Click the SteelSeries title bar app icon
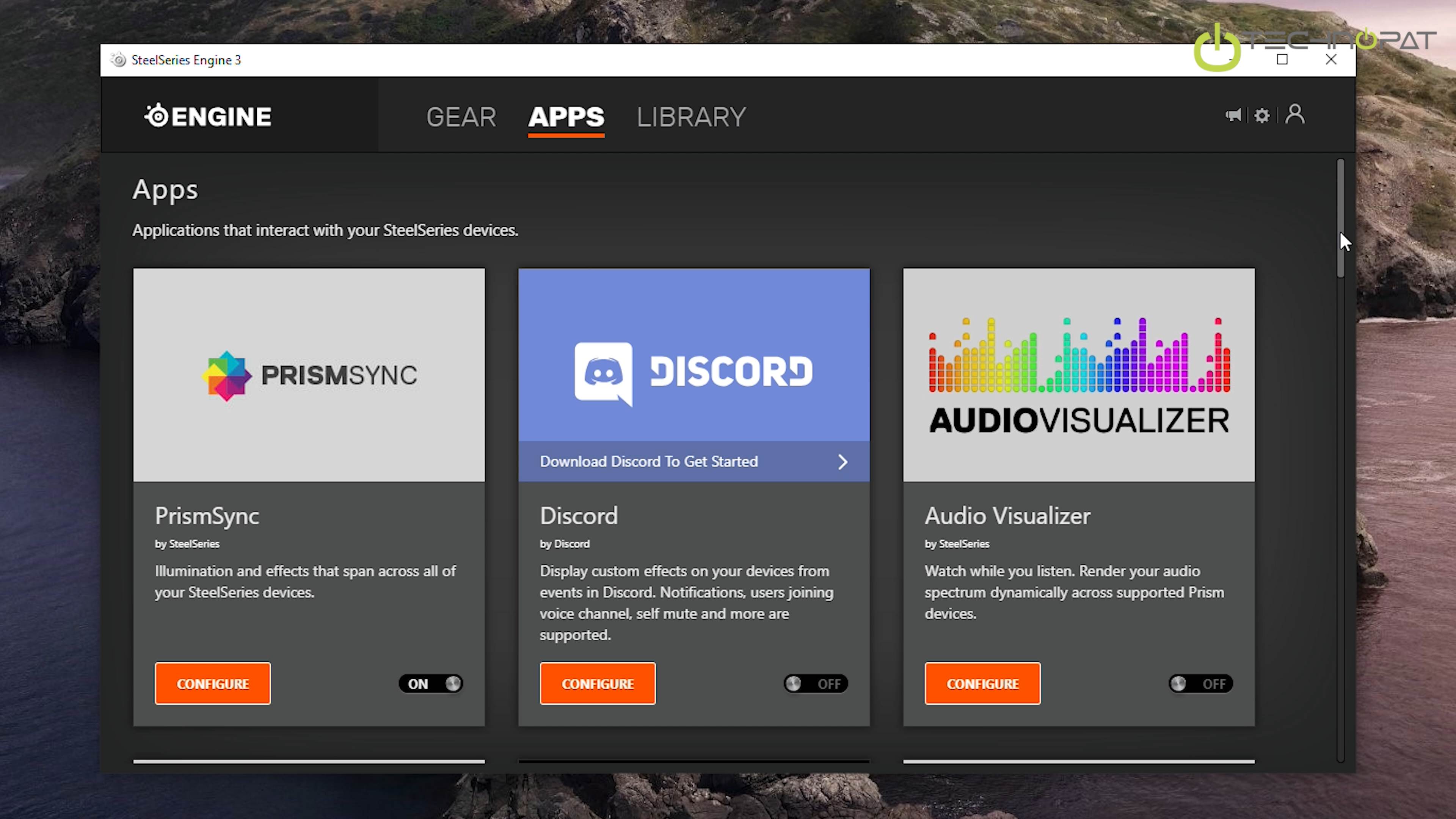1456x819 pixels. click(x=119, y=60)
